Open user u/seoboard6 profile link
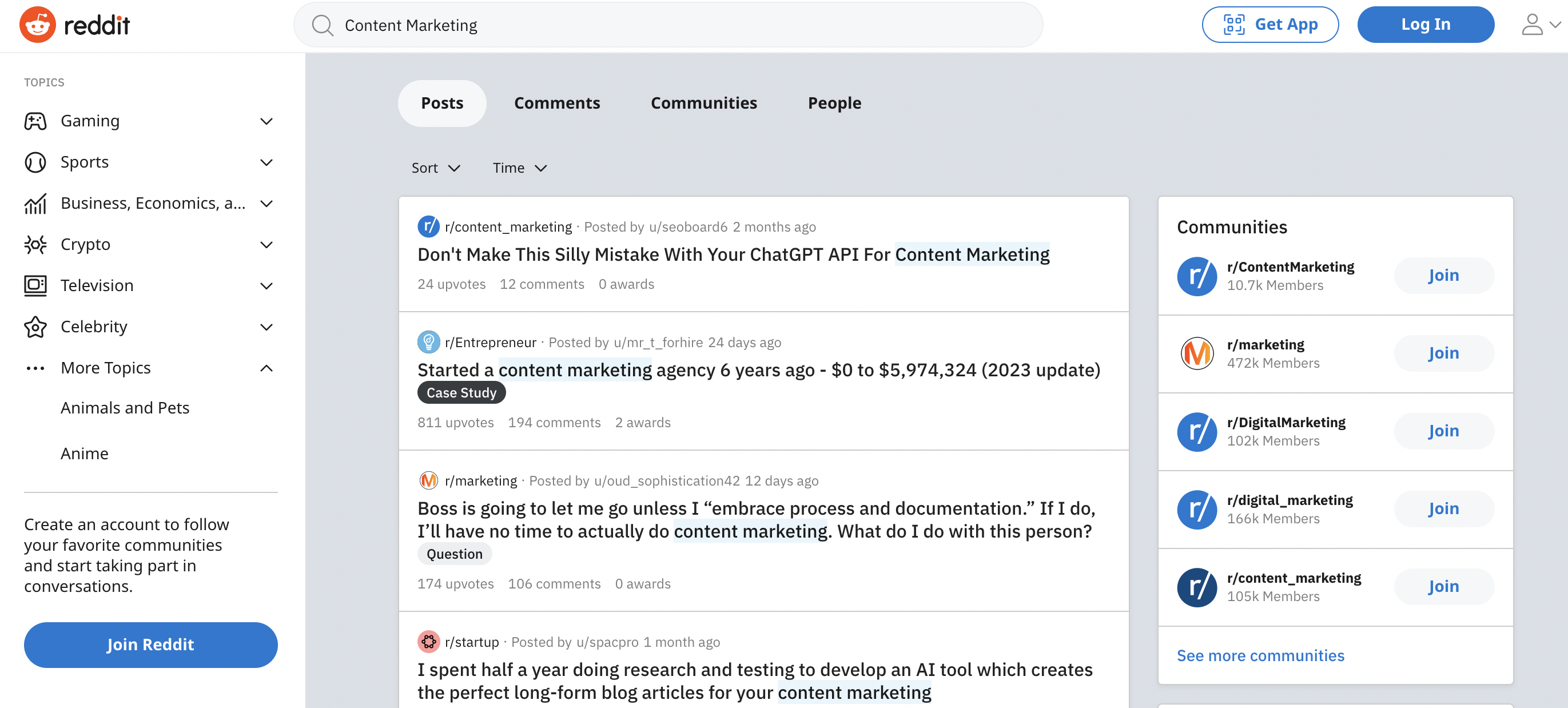 tap(688, 226)
